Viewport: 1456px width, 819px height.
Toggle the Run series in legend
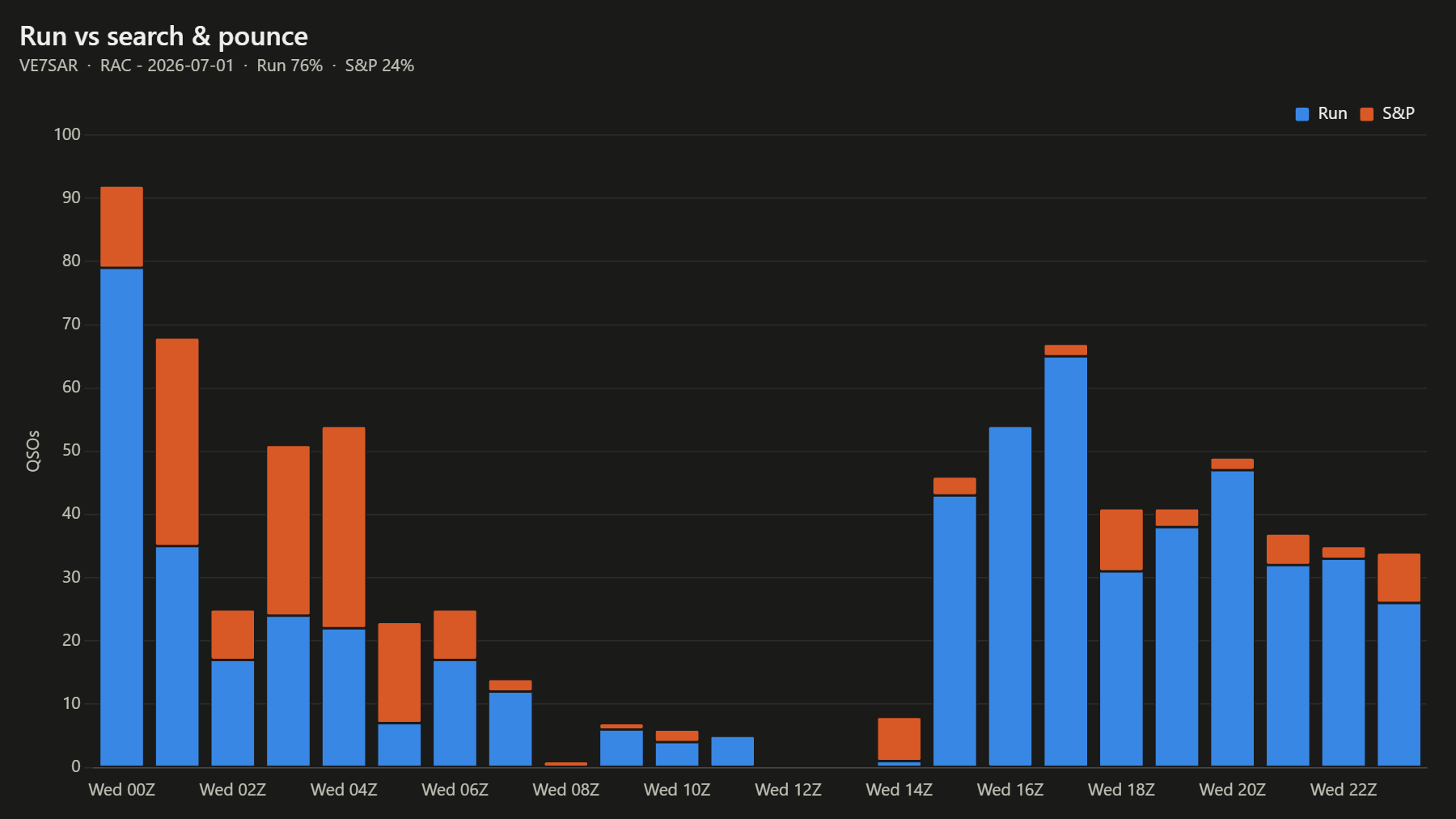(x=1321, y=113)
